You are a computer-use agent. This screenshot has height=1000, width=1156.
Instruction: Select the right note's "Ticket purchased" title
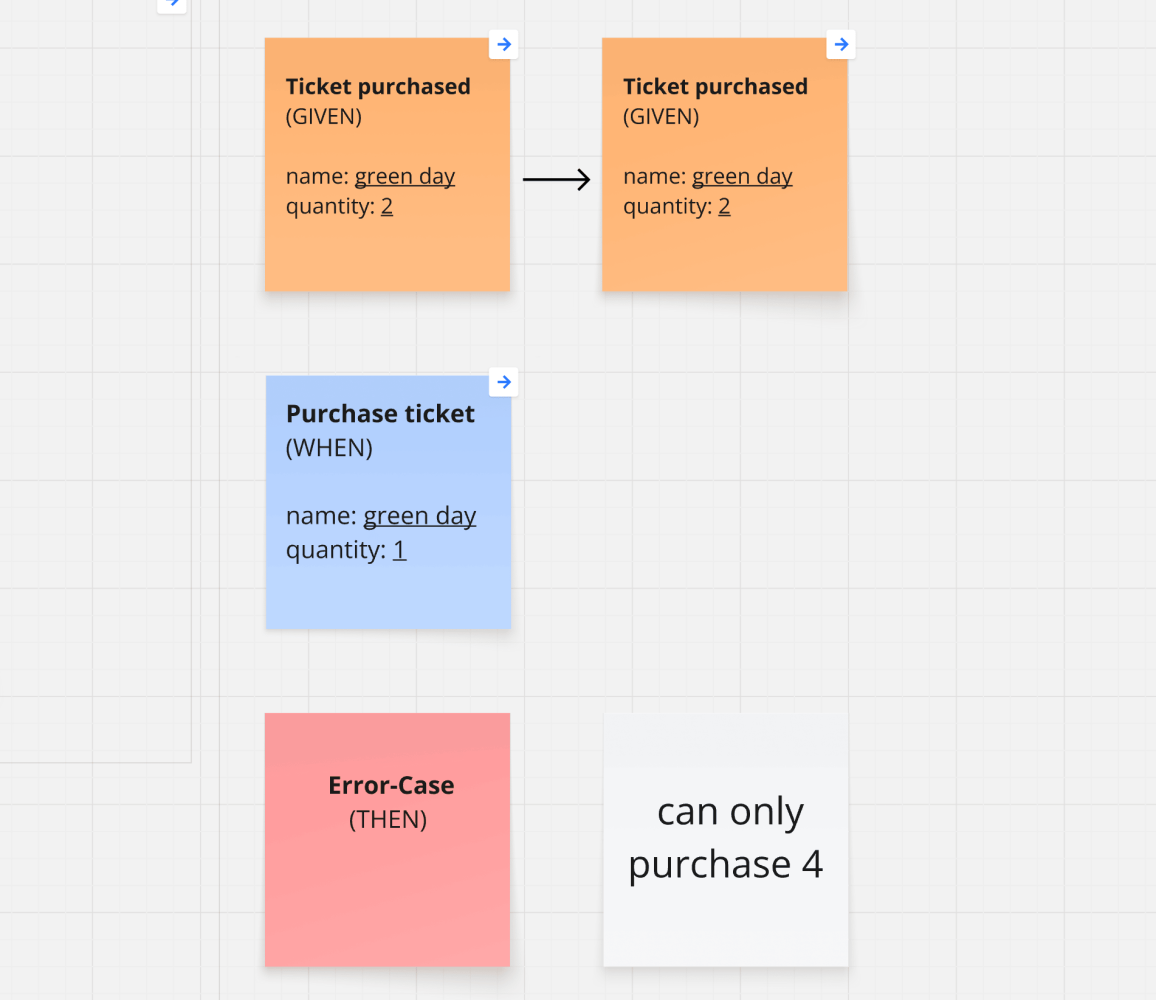click(715, 87)
